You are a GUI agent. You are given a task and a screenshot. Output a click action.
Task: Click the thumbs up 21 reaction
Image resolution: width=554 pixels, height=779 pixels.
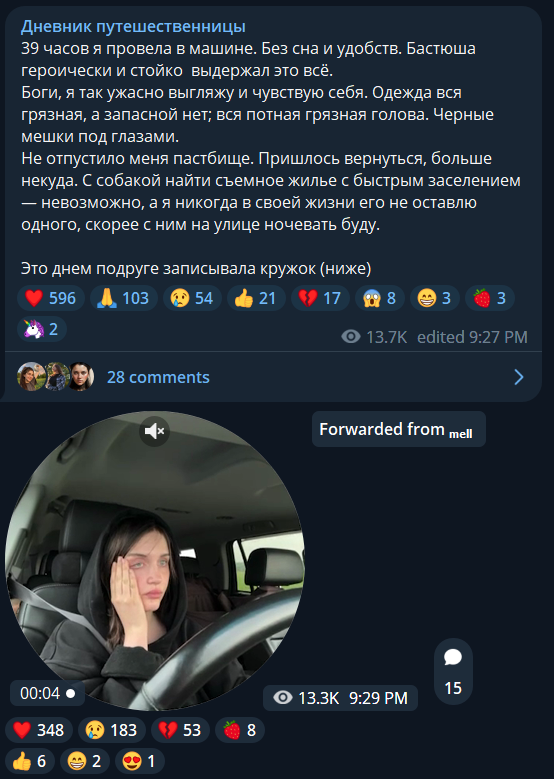point(256,298)
